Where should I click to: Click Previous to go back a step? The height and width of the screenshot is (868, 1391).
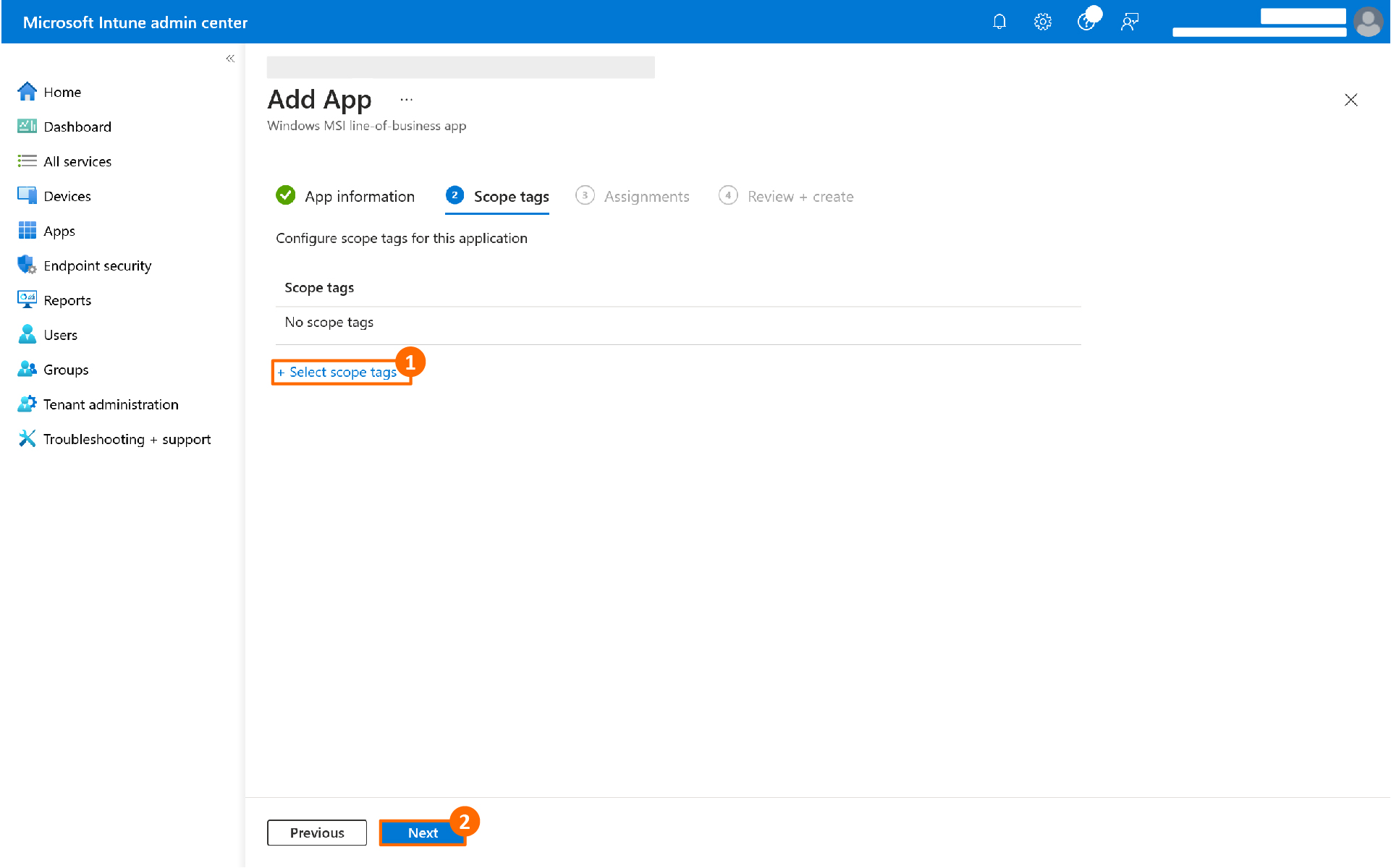316,833
